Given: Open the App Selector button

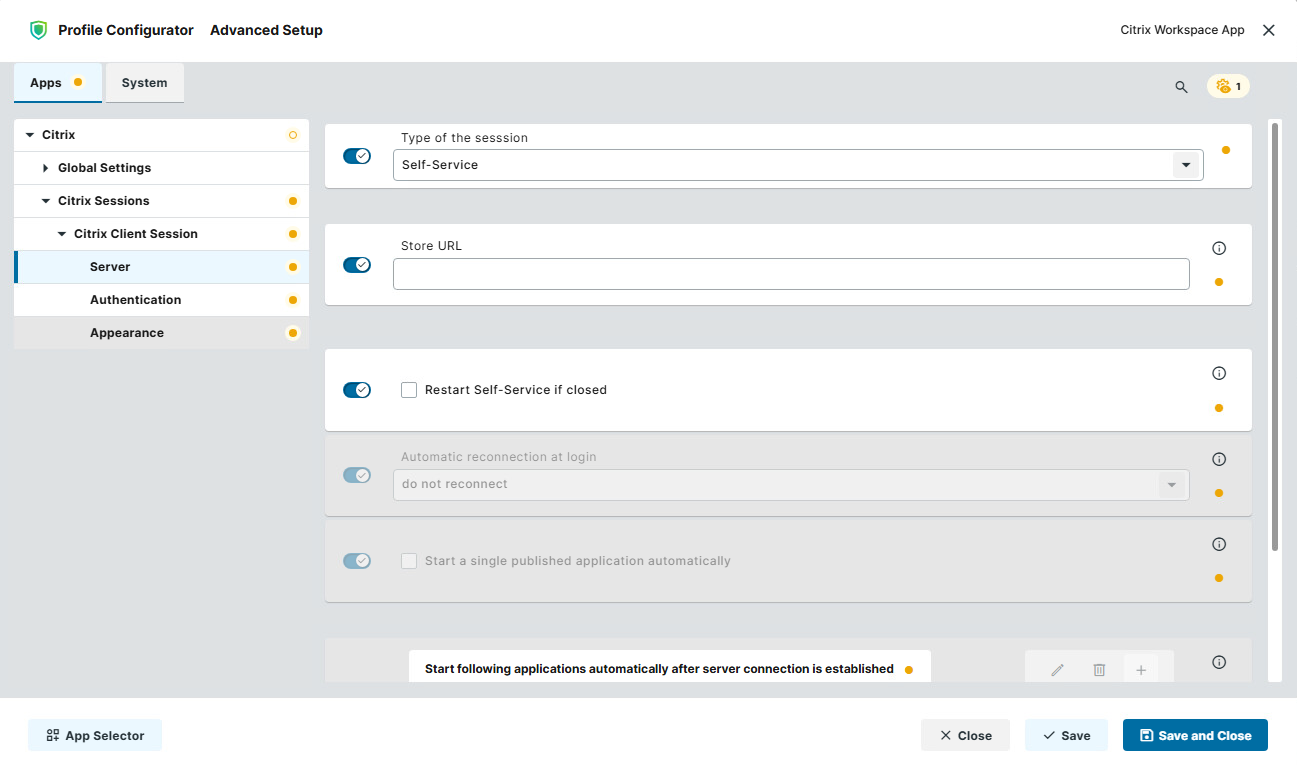Looking at the screenshot, I should pyautogui.click(x=95, y=735).
